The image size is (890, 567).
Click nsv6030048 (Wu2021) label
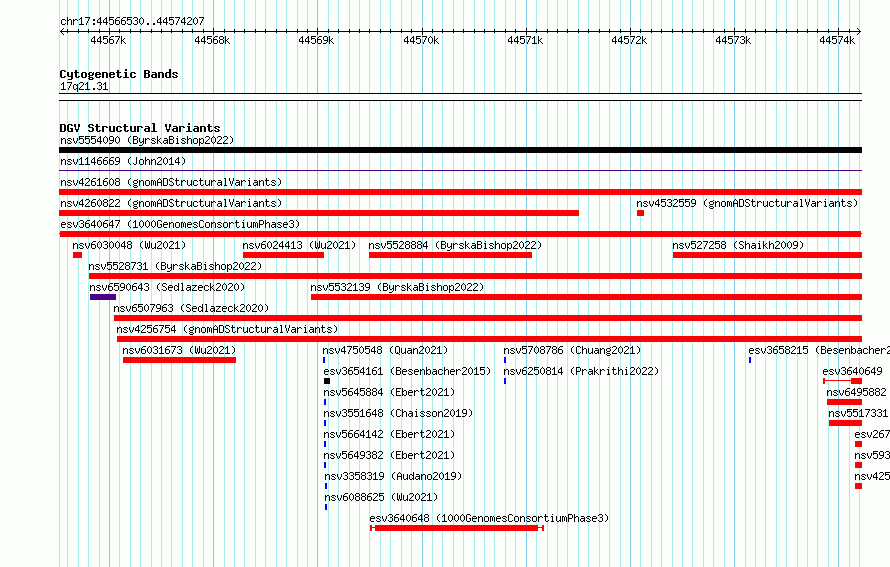coord(129,245)
